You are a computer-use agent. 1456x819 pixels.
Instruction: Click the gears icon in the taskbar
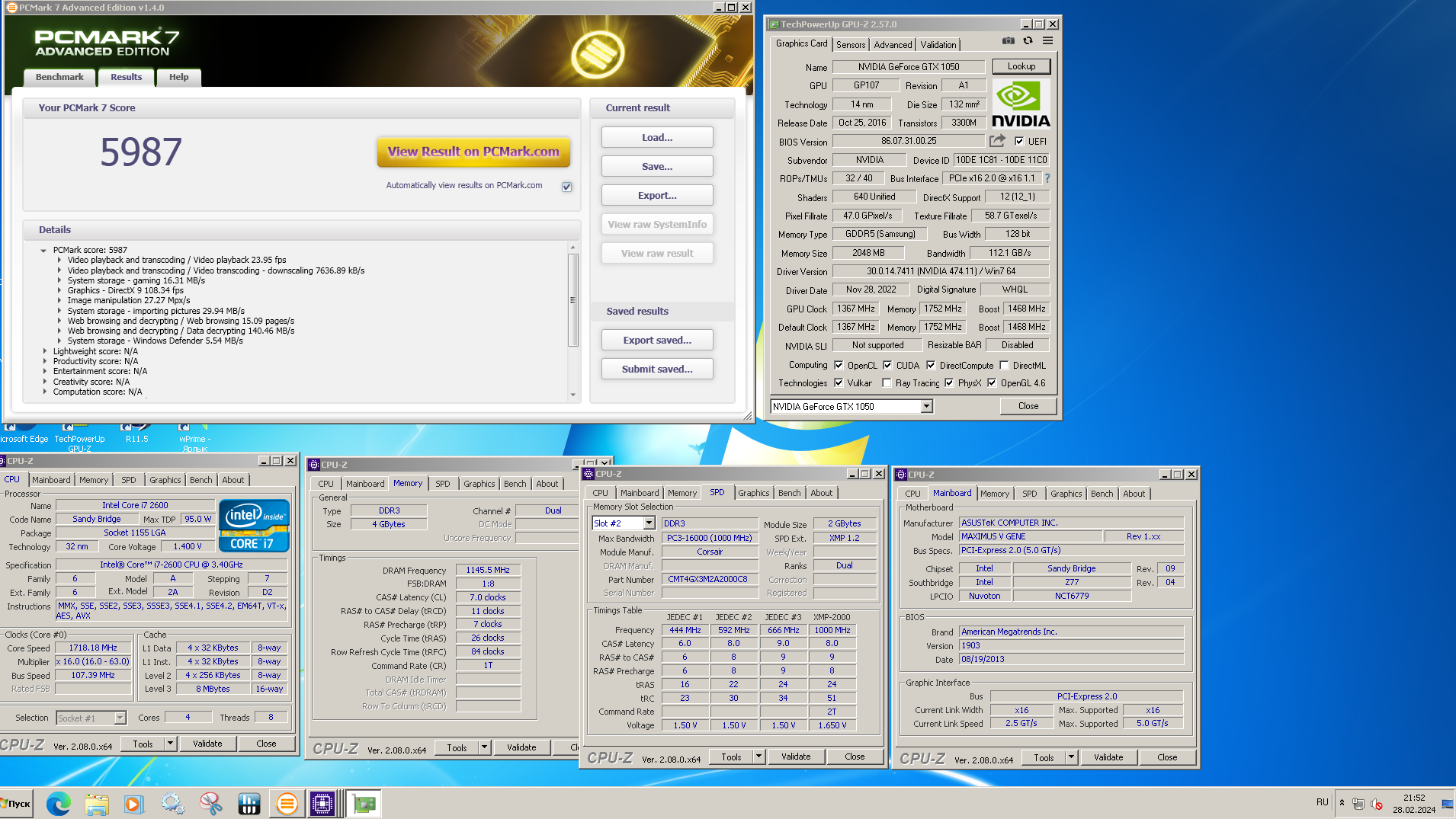[x=173, y=804]
